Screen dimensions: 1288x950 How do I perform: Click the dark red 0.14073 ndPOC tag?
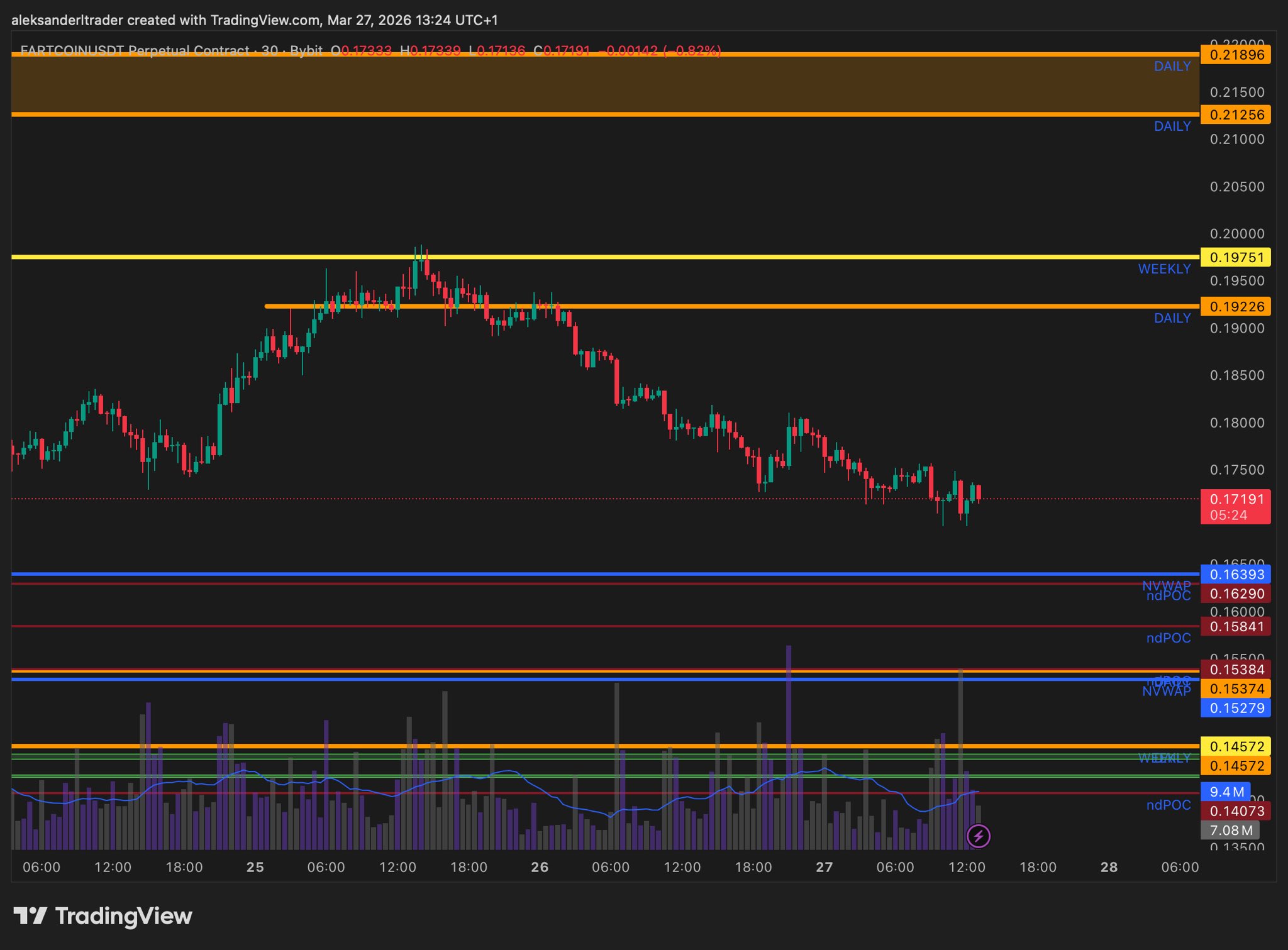tap(1235, 811)
